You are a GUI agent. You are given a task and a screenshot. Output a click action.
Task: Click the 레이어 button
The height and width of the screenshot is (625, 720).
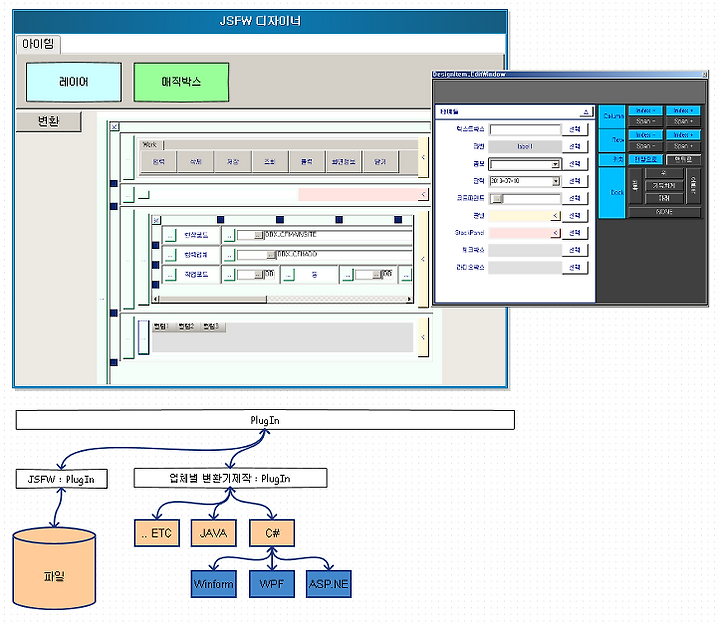click(x=74, y=82)
